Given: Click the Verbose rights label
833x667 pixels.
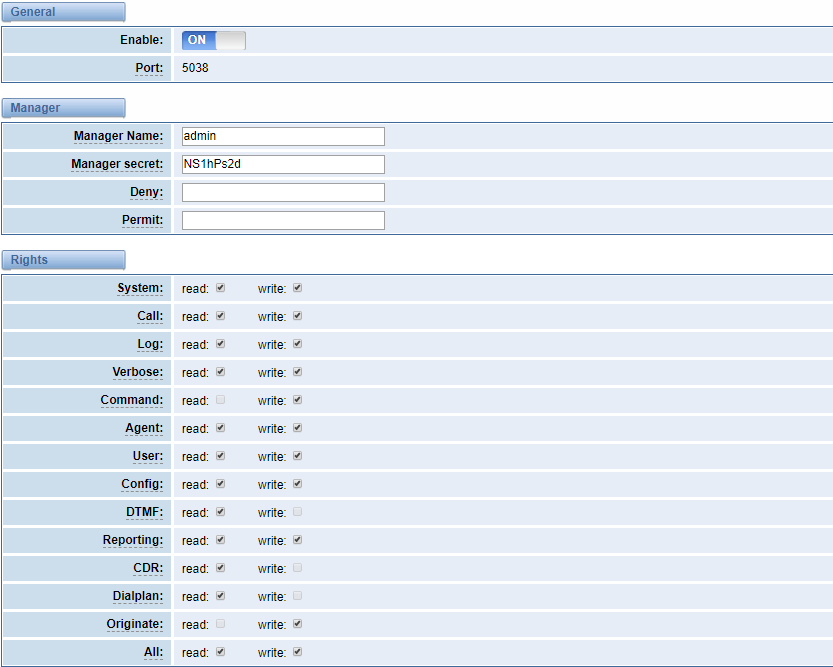Looking at the screenshot, I should (x=138, y=372).
